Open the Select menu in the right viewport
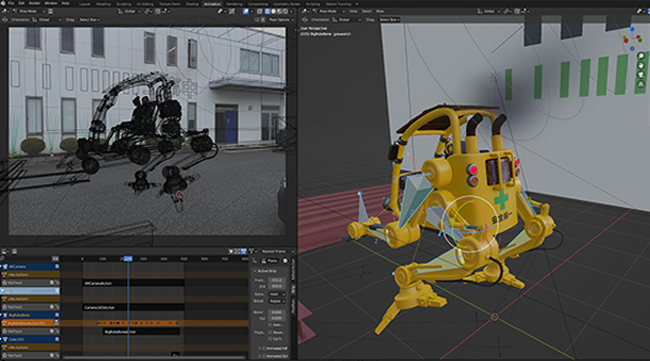650x361 pixels. (366, 11)
